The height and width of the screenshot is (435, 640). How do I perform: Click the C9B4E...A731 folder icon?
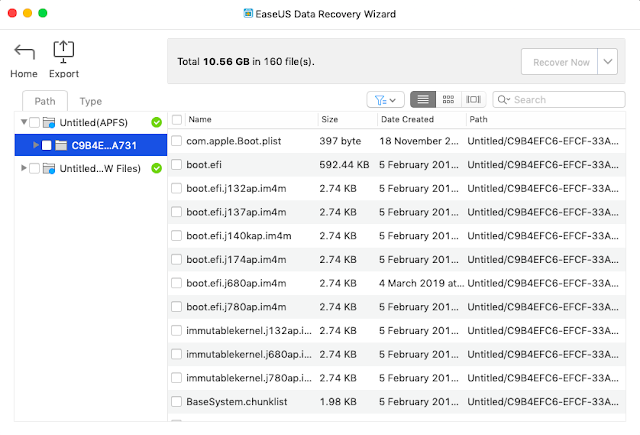(61, 145)
